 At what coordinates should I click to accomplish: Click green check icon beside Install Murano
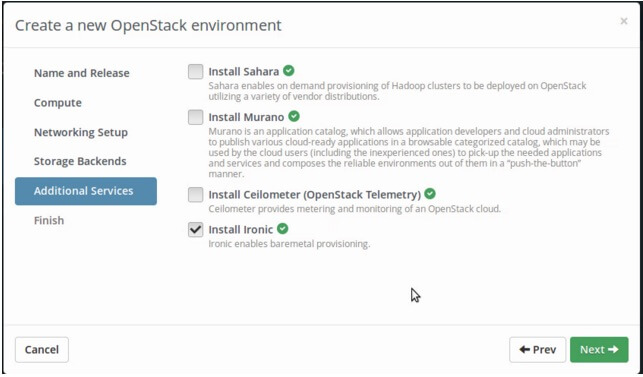click(294, 117)
